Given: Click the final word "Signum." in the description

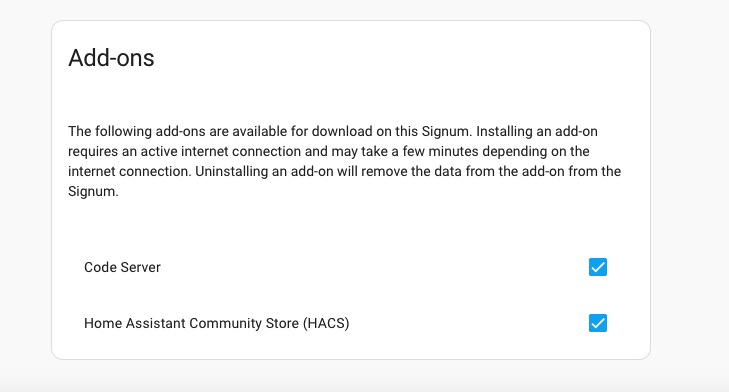Looking at the screenshot, I should pos(93,191).
